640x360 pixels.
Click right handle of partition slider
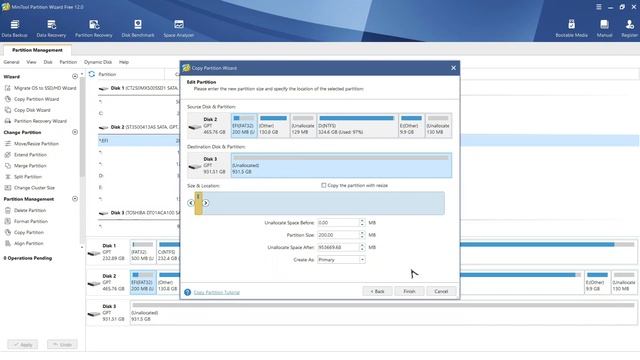[x=206, y=203]
